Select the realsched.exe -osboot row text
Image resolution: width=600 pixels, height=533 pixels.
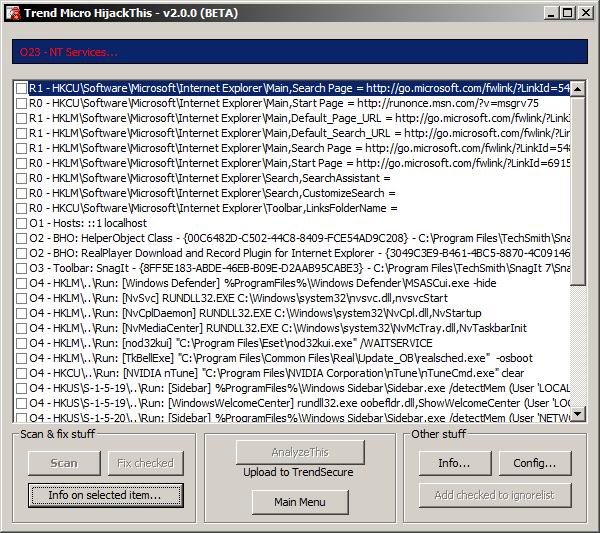pyautogui.click(x=281, y=358)
